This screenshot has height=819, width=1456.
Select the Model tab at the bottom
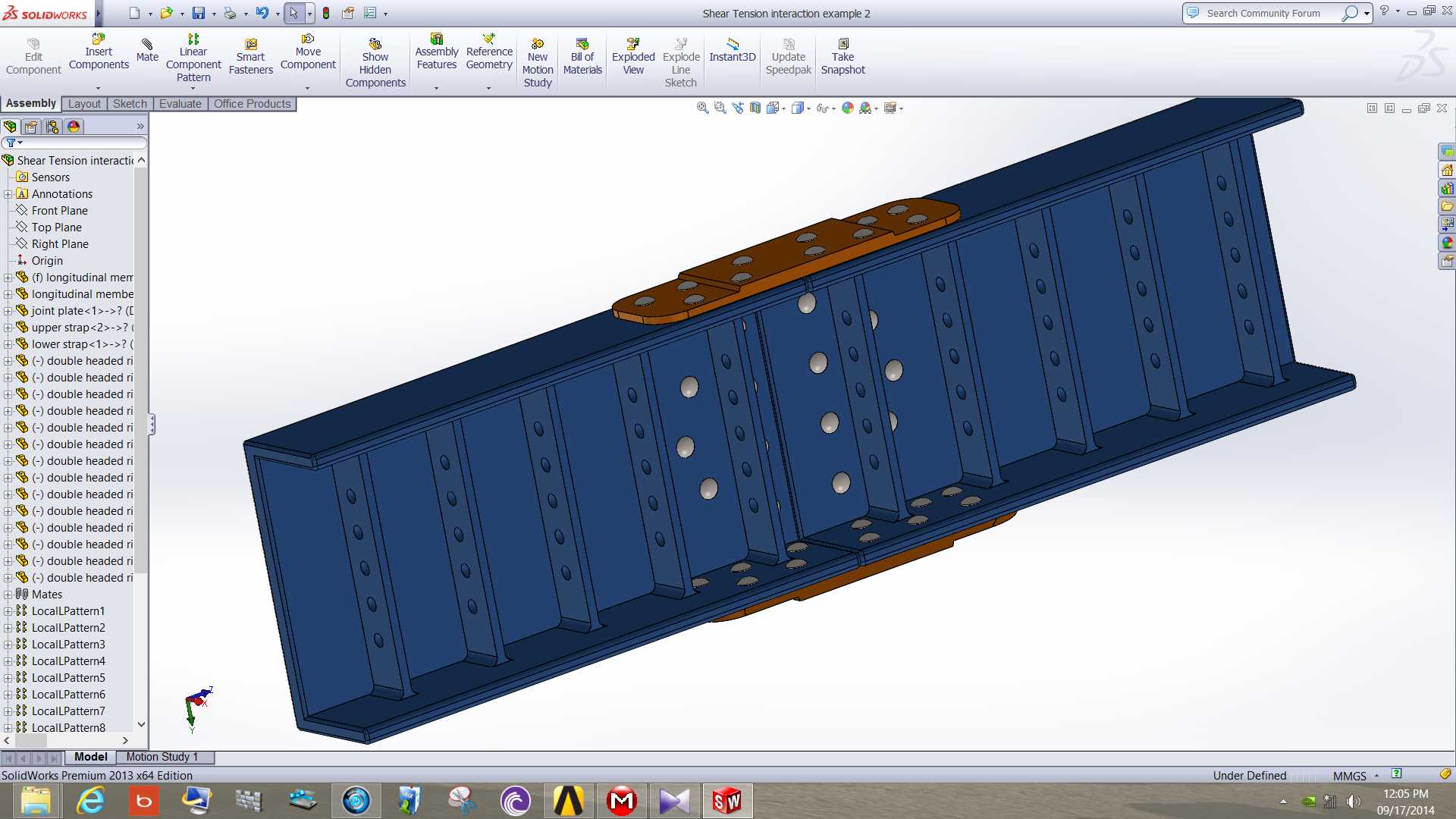[x=91, y=757]
